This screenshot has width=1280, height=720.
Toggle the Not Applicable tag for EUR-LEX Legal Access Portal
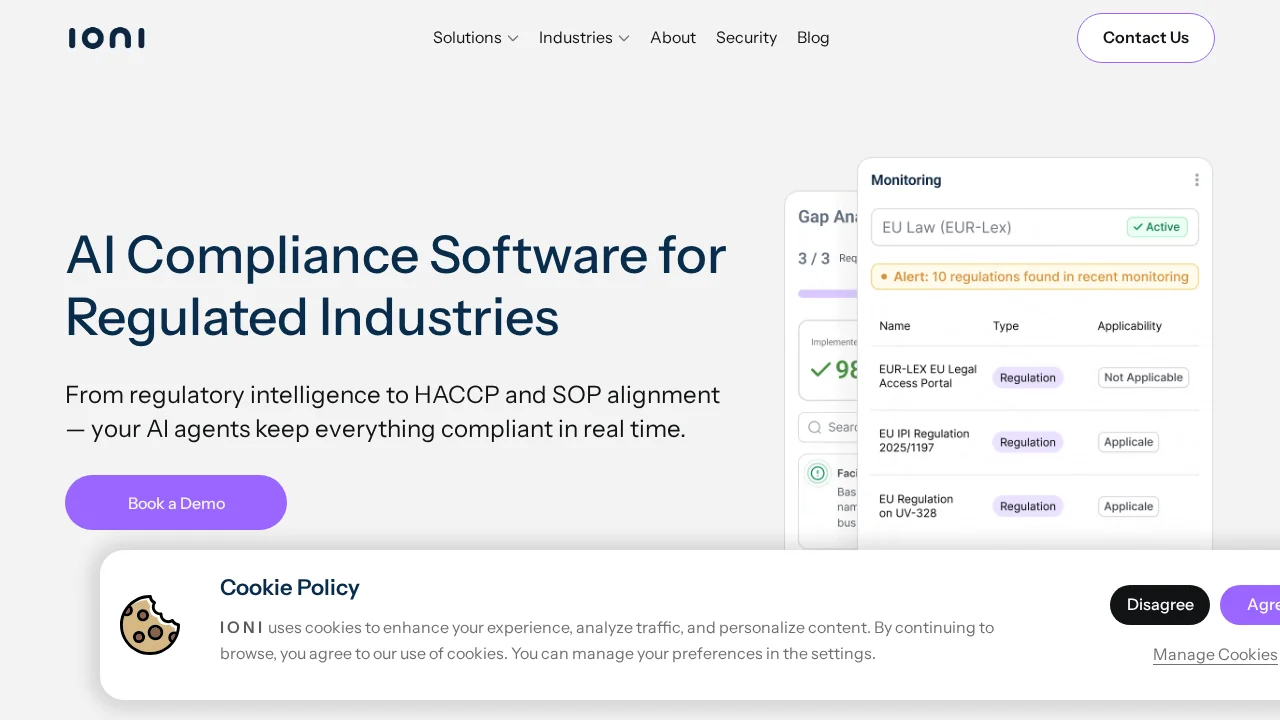pos(1143,377)
